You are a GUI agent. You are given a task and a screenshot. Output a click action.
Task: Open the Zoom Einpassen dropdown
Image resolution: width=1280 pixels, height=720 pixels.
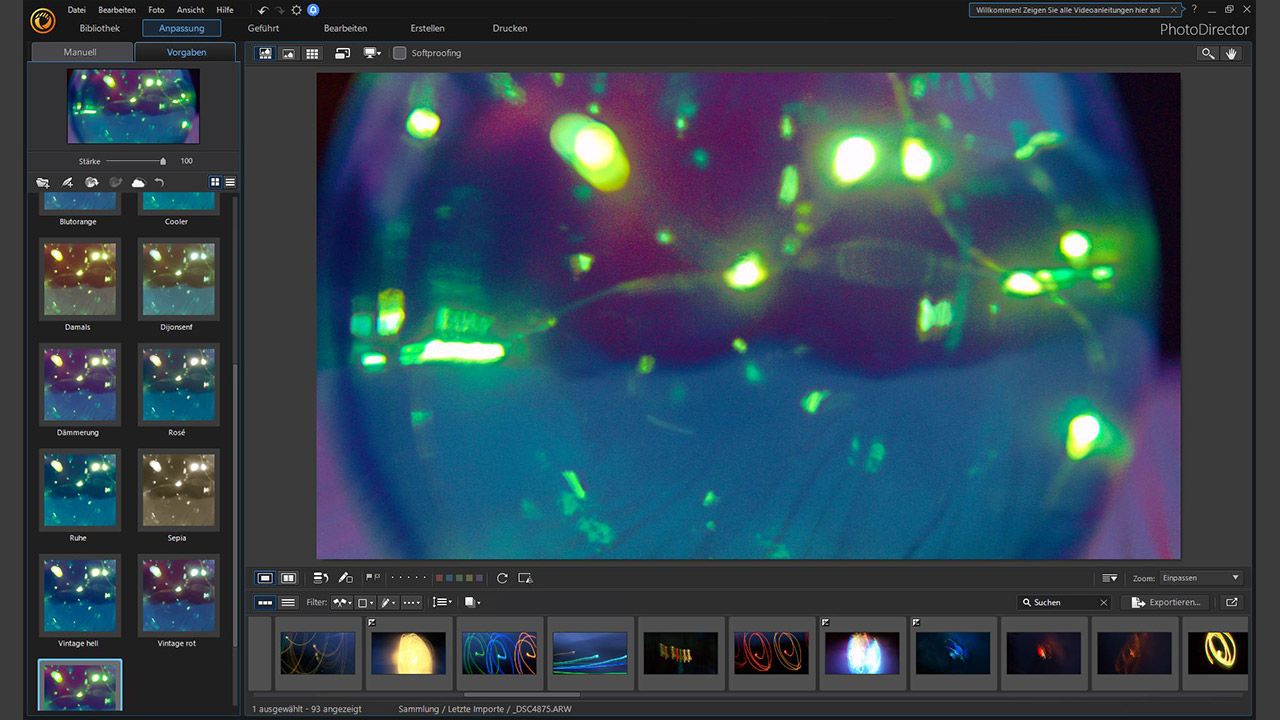pos(1200,578)
